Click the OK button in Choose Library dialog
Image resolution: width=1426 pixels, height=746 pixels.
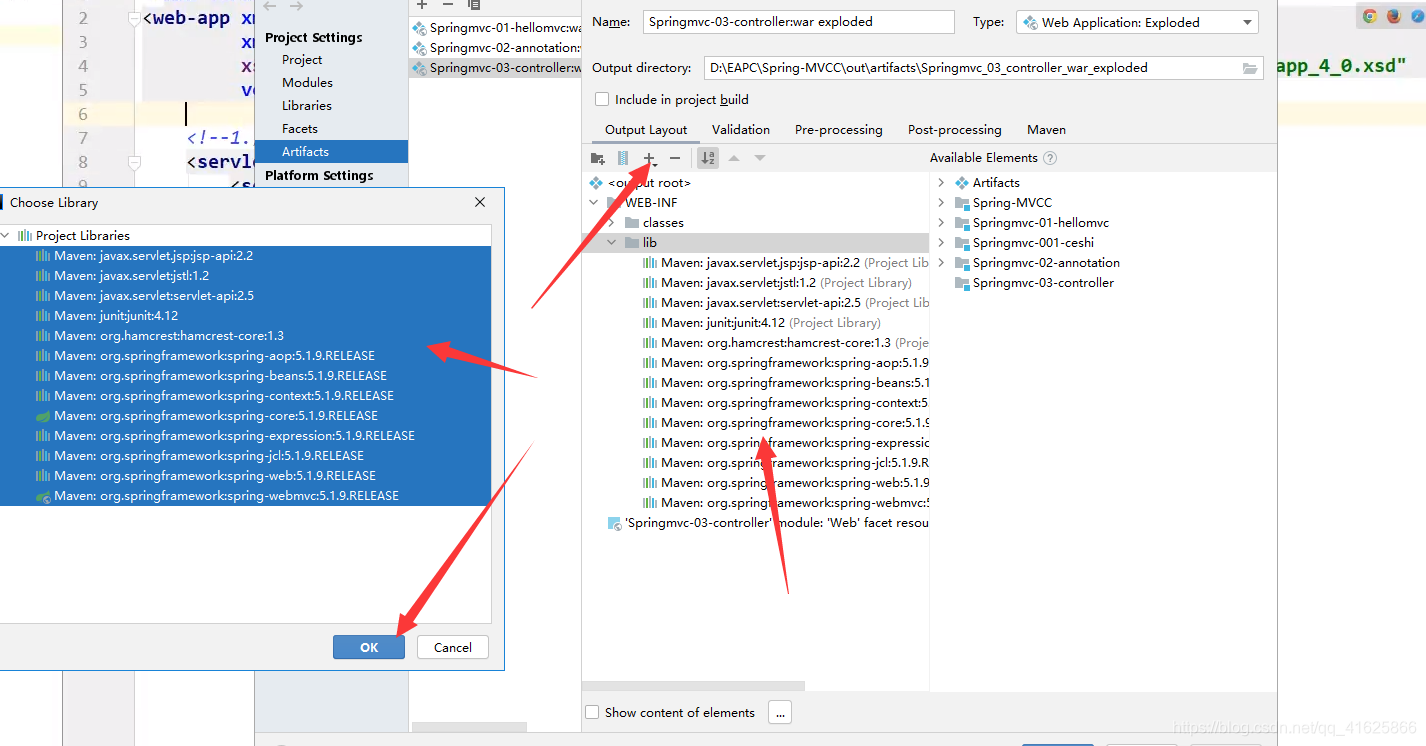pyautogui.click(x=368, y=646)
